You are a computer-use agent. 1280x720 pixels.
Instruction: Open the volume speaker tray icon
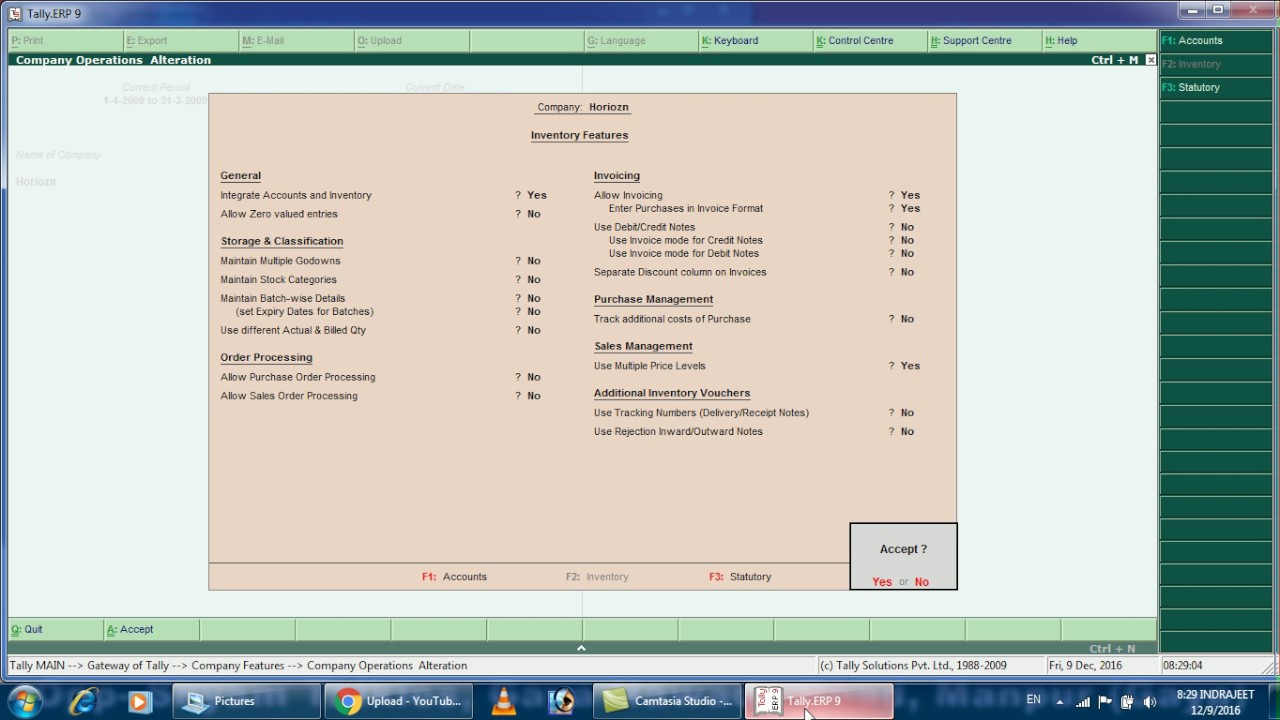tap(1149, 702)
